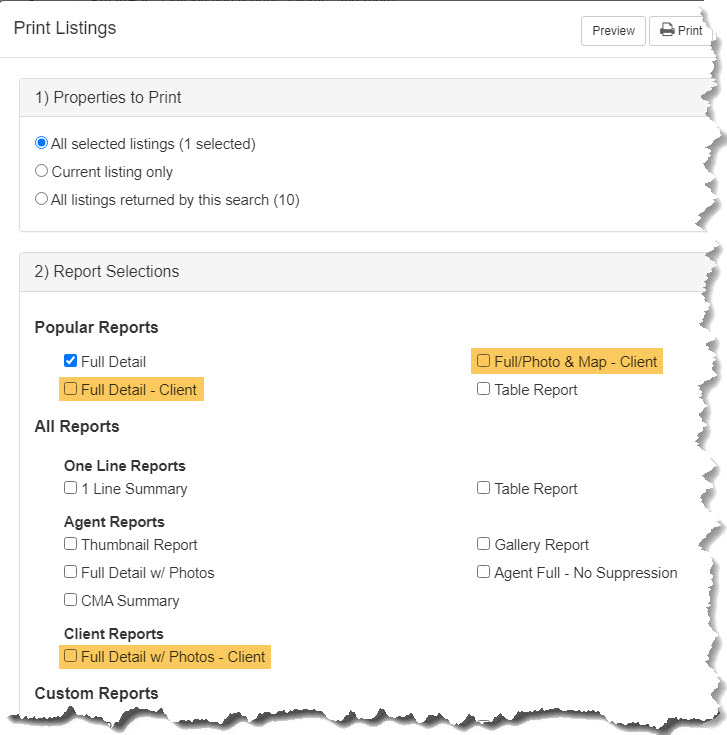Tick the Popular Reports Table Report checkbox

(483, 389)
